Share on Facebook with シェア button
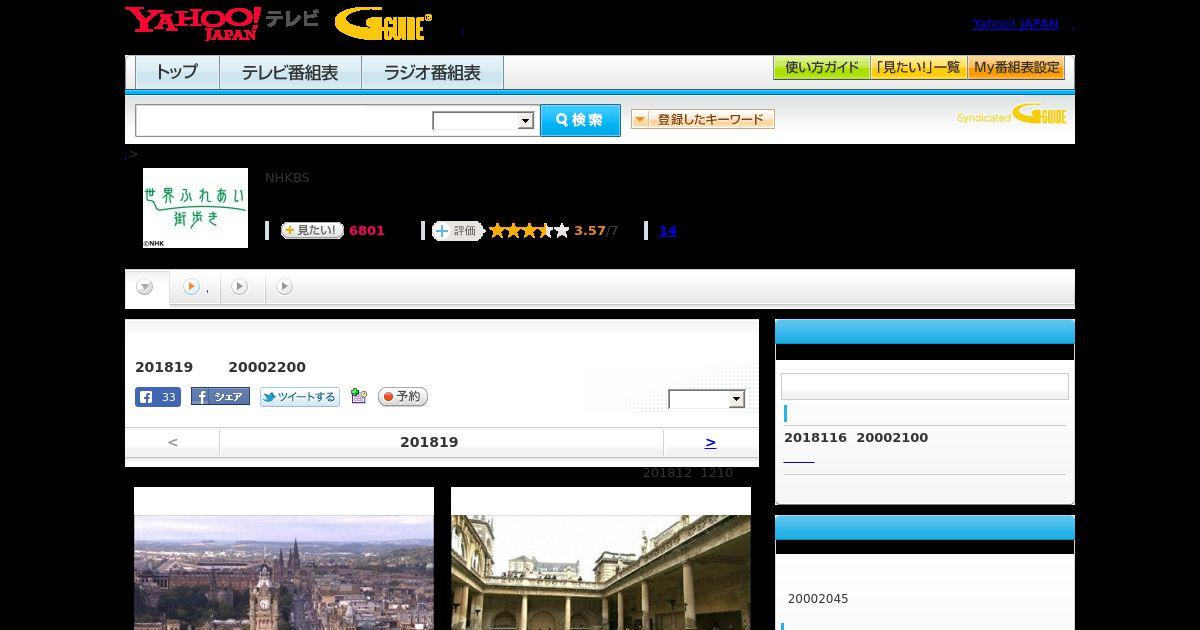 coord(220,397)
